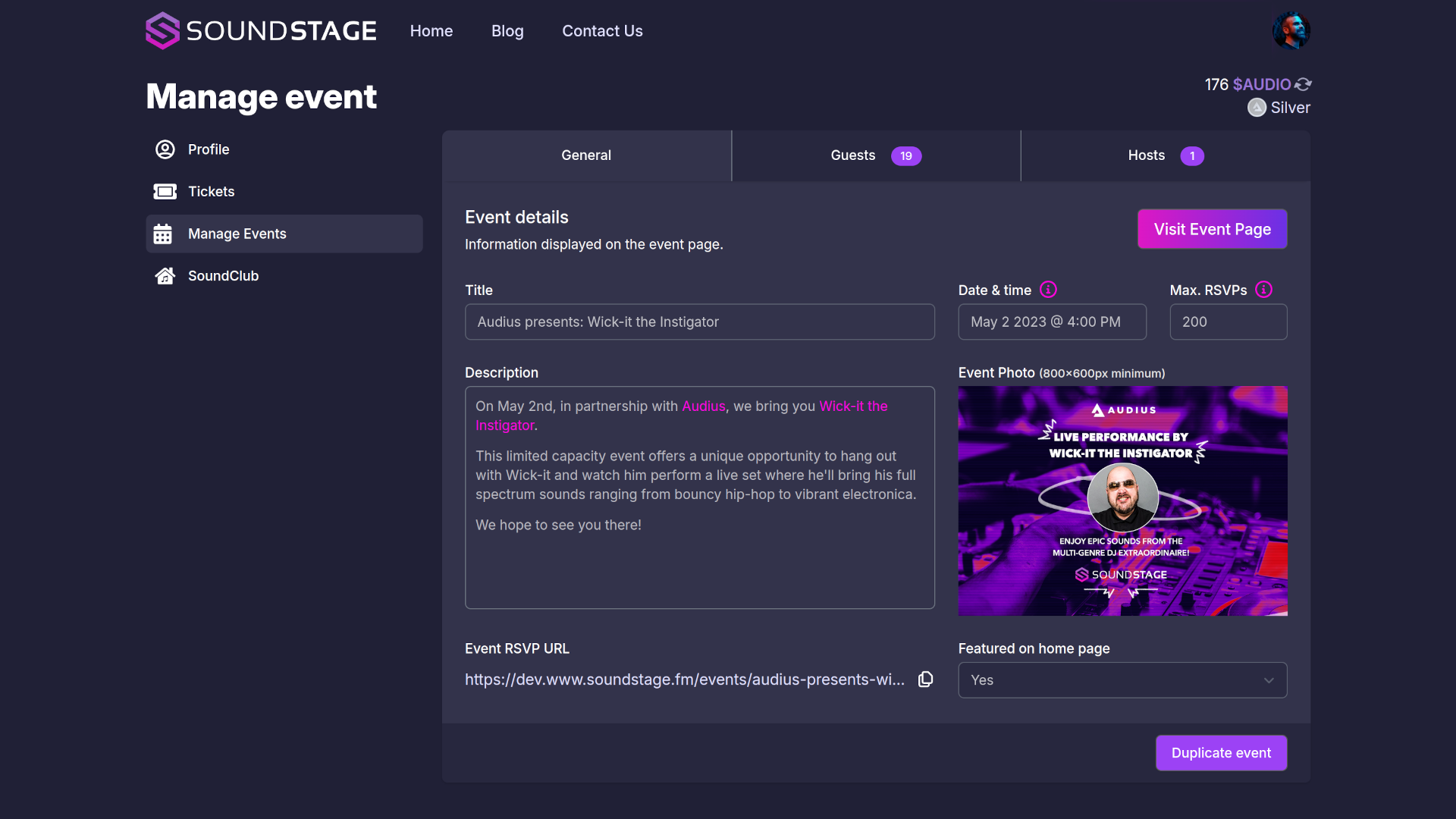Click the SoundClub house icon

(x=165, y=276)
